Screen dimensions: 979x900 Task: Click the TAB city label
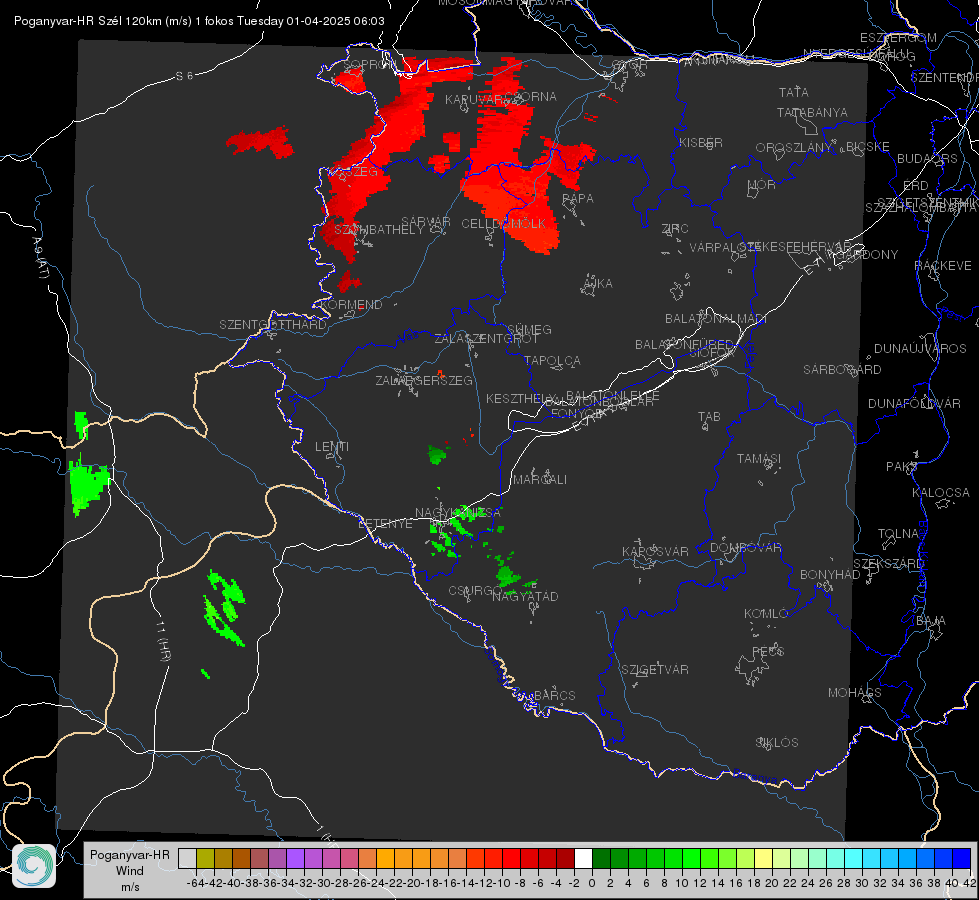click(709, 417)
